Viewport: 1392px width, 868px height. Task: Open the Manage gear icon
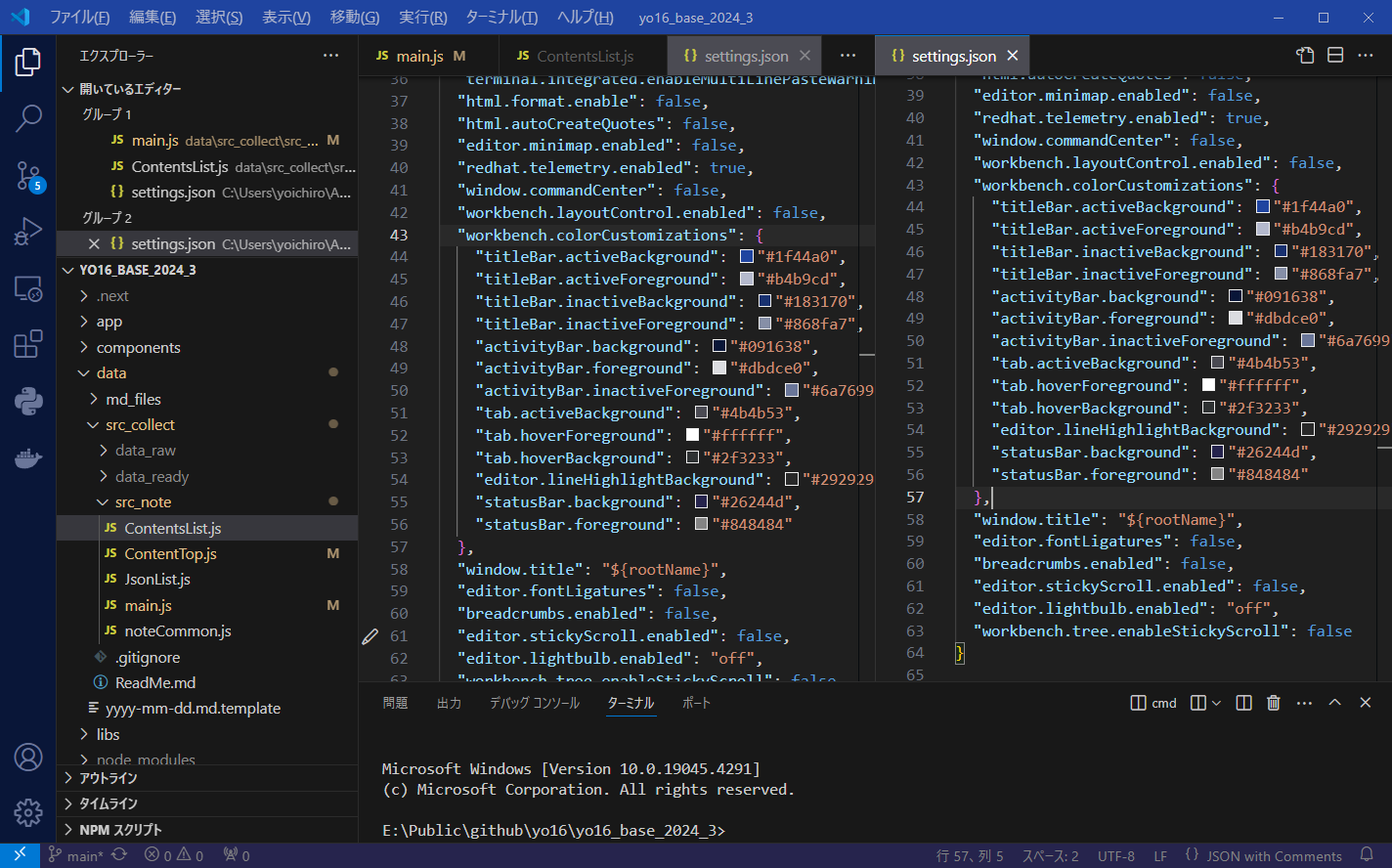pyautogui.click(x=28, y=812)
